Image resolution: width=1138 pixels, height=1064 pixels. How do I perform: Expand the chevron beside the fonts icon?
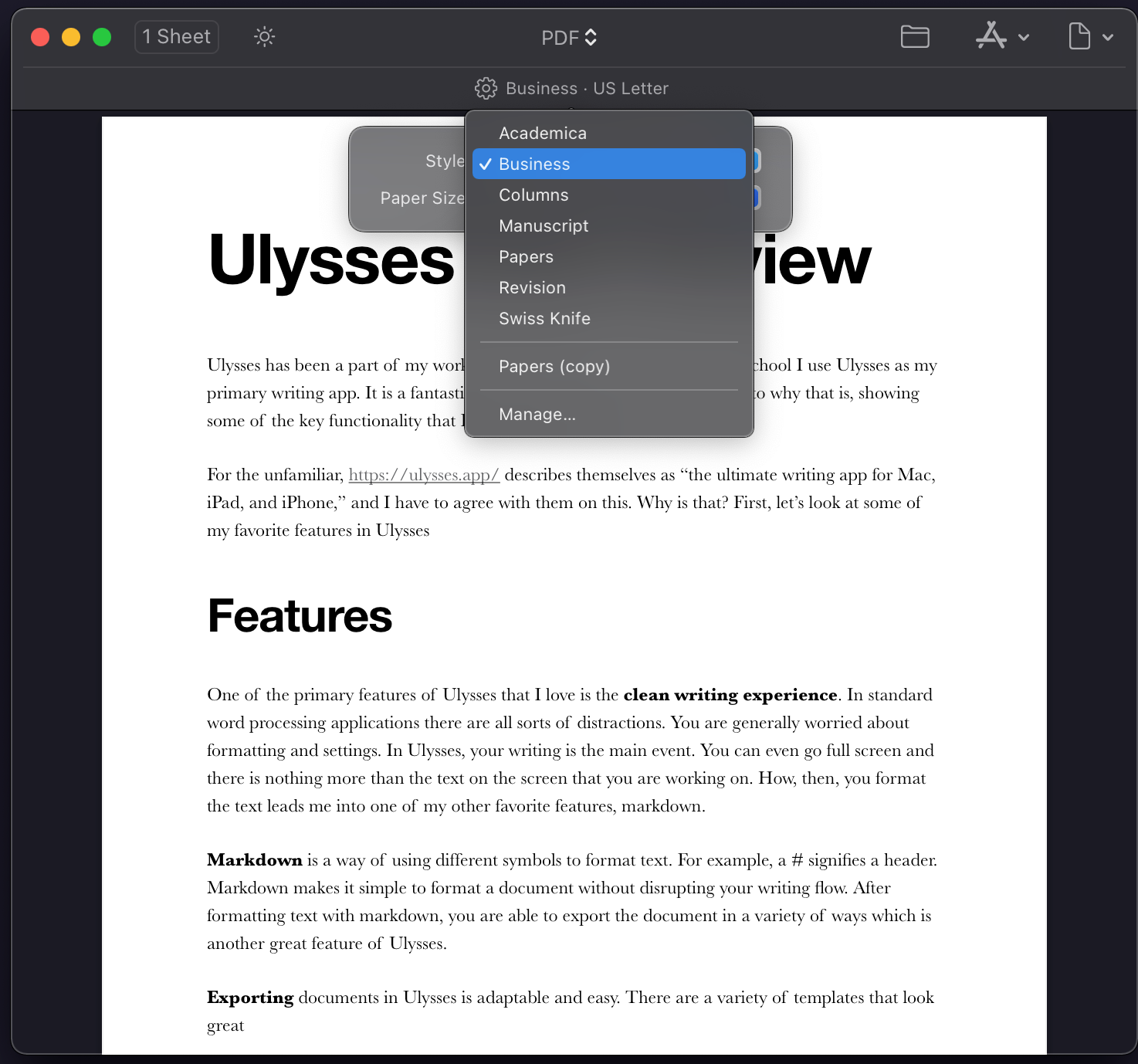(x=1025, y=37)
